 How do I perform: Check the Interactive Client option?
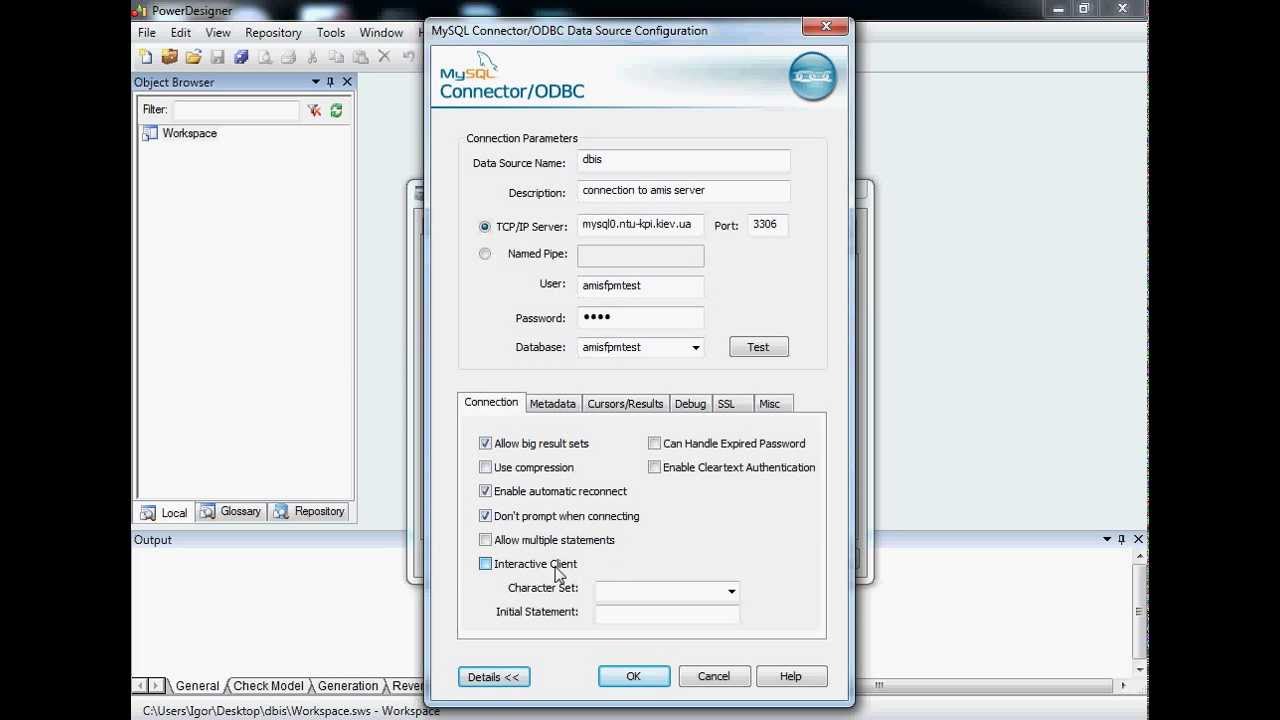[x=485, y=564]
